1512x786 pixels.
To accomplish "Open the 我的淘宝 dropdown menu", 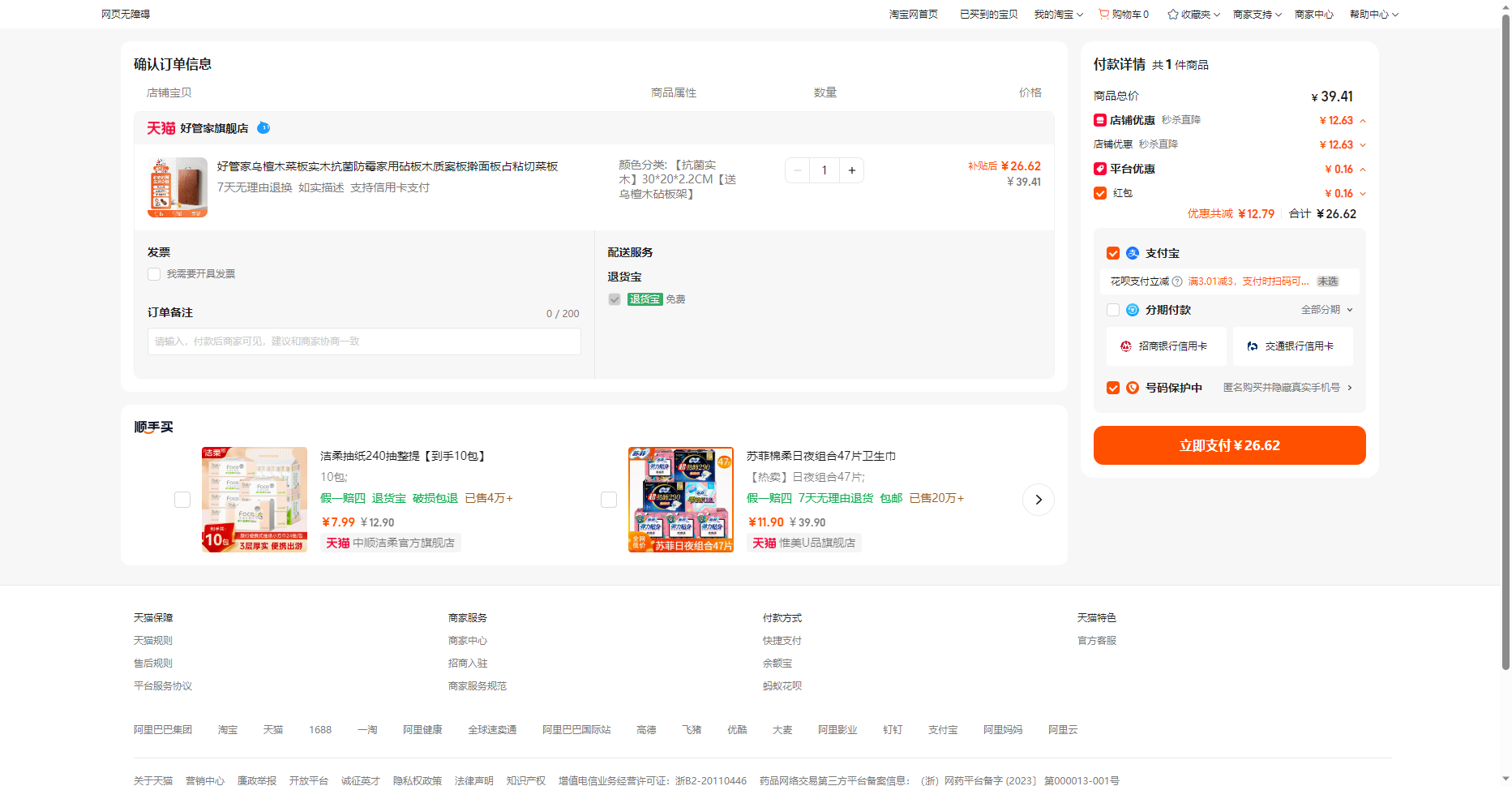I will pos(1058,15).
